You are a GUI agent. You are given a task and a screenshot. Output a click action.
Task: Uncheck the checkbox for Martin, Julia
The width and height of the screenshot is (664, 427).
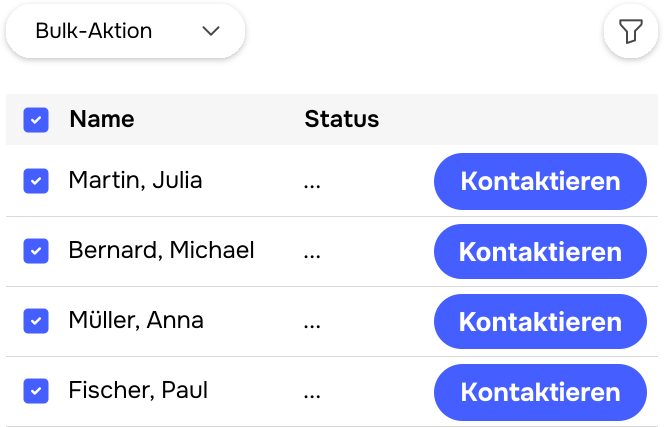(x=36, y=181)
